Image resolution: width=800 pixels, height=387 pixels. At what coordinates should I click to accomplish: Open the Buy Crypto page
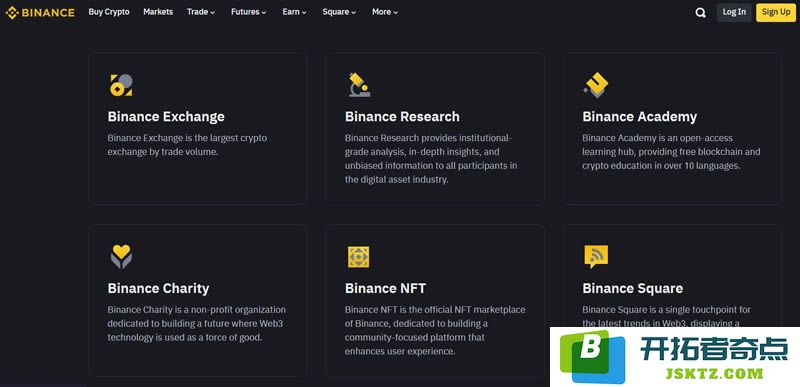[109, 12]
